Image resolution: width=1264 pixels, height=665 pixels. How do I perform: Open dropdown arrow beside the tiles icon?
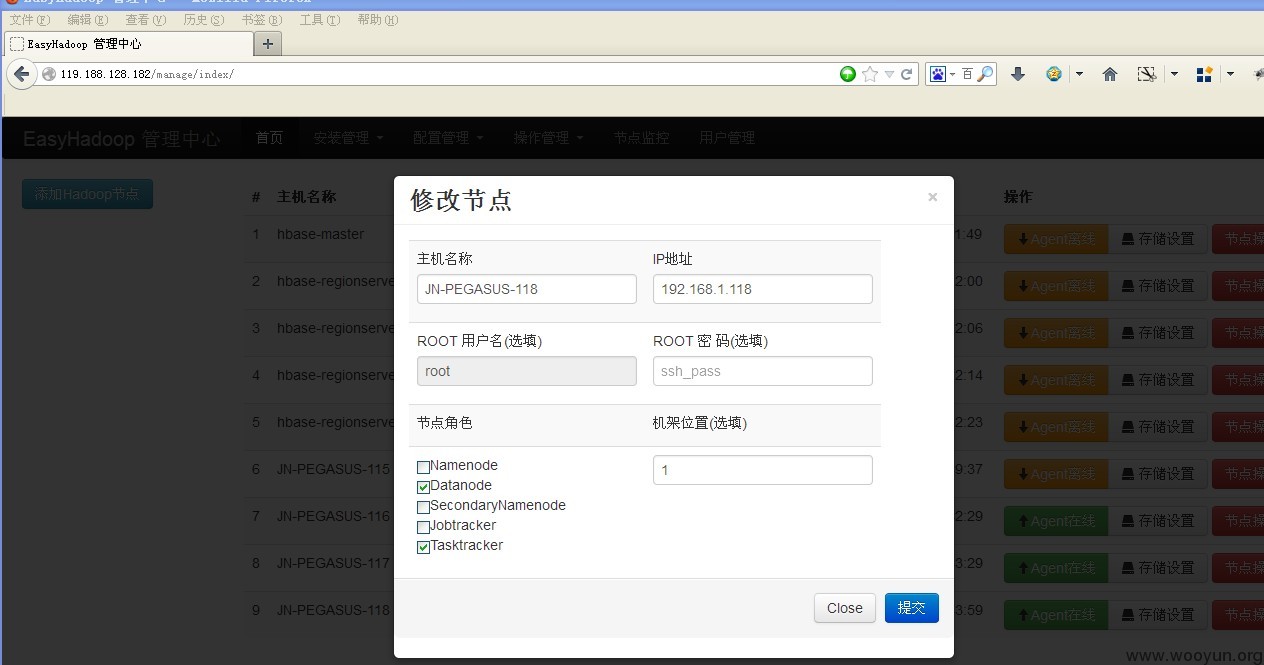tap(1230, 74)
